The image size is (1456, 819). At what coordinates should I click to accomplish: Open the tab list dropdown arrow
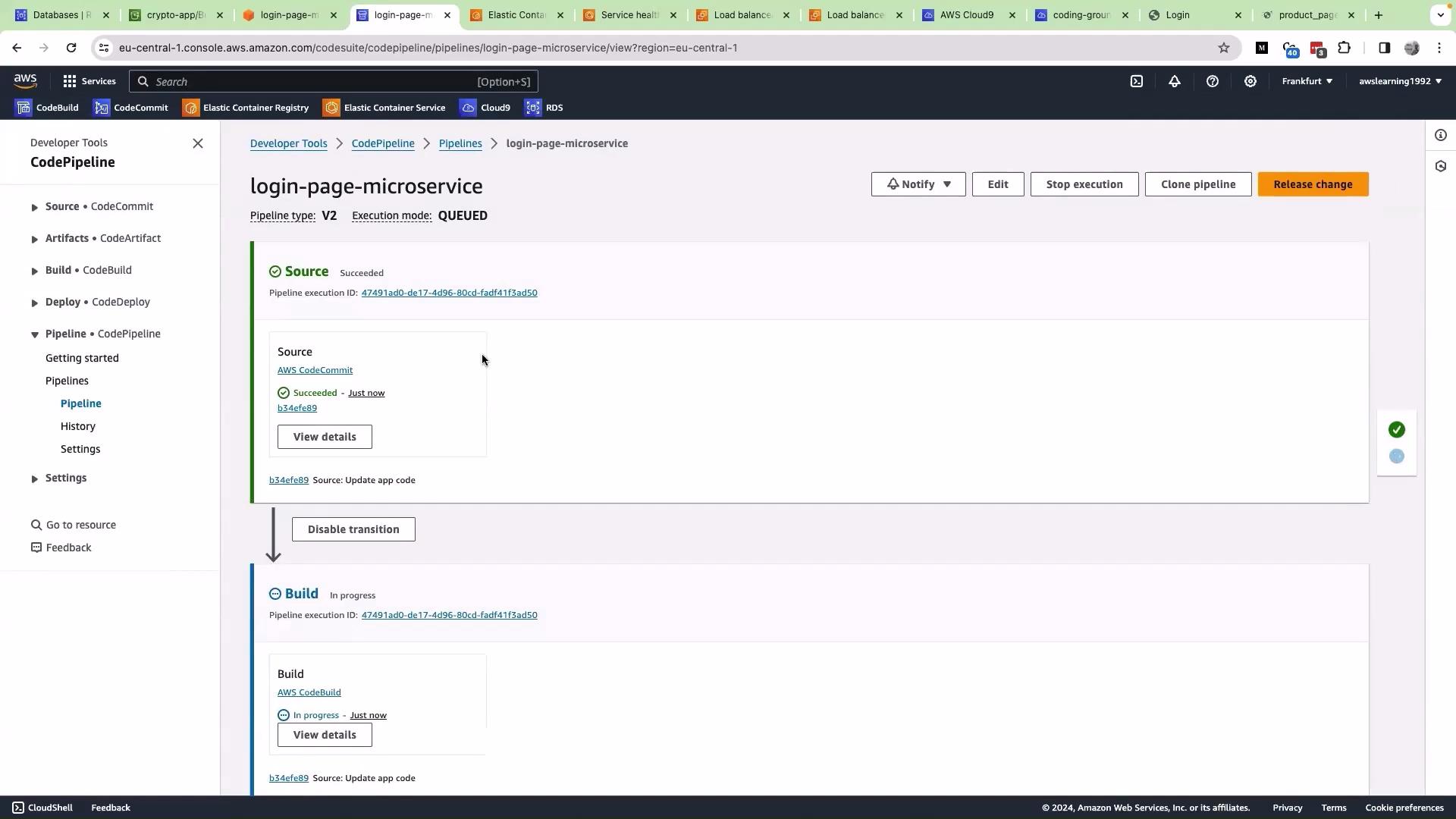1440,15
